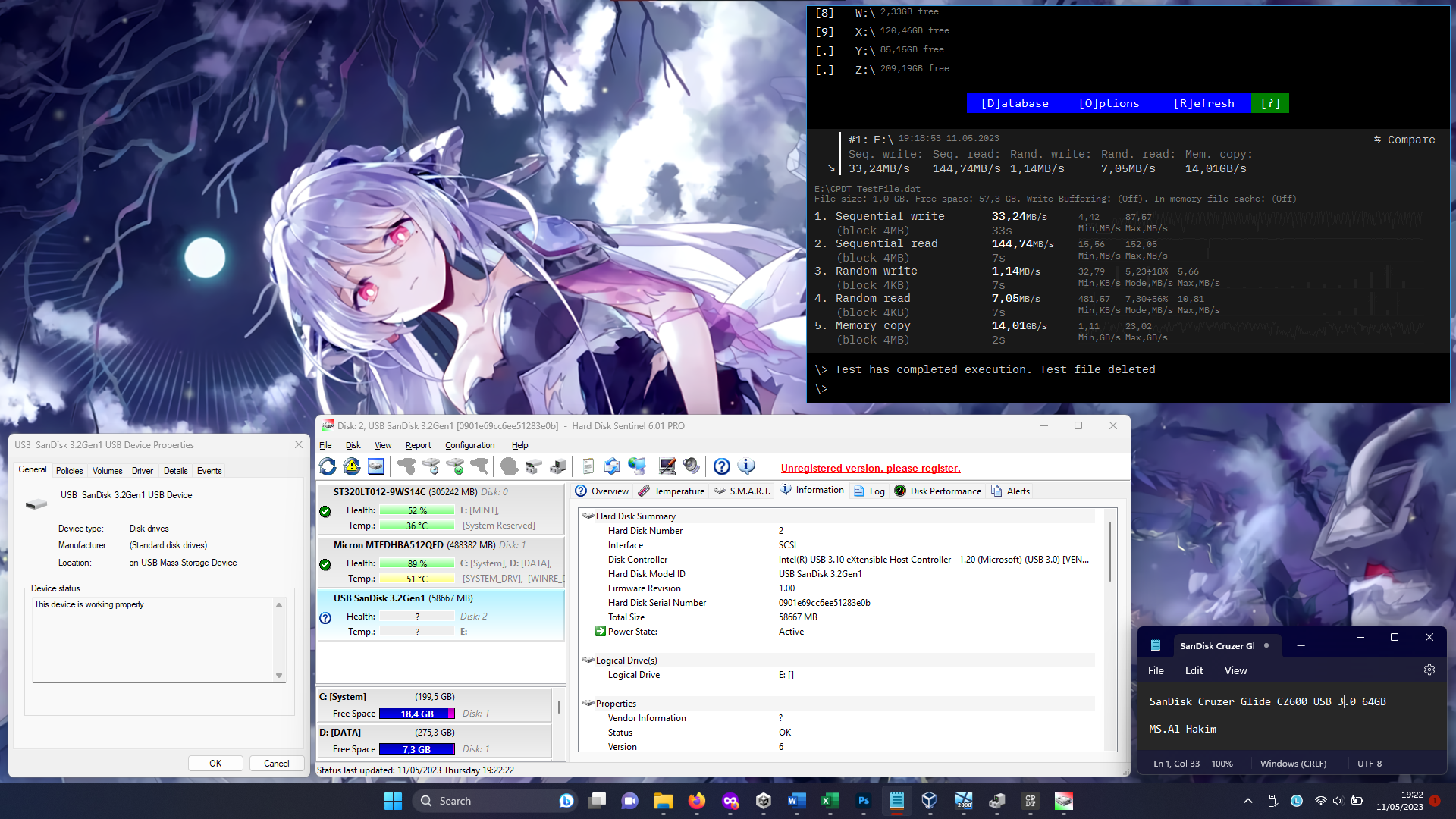Click the dual-disk tools icon in Sentinel toolbar
Image resolution: width=1456 pixels, height=819 pixels.
pos(534,466)
